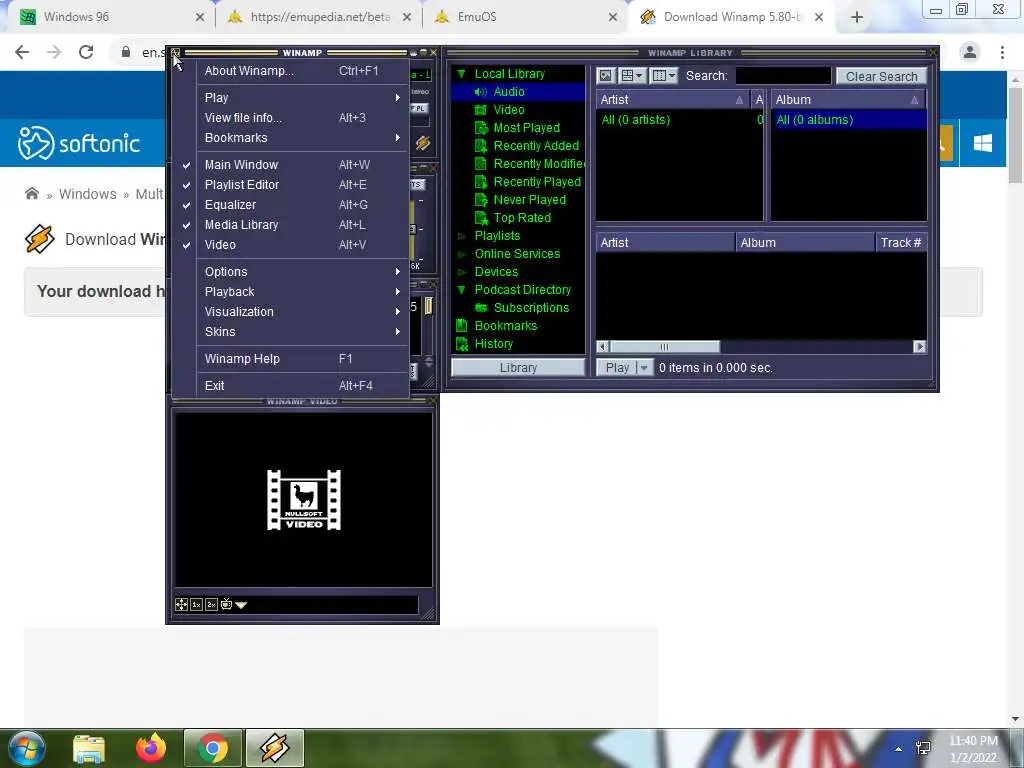Viewport: 1024px width, 768px height.
Task: Click the Windows platform icon on Softonic
Action: (x=983, y=143)
